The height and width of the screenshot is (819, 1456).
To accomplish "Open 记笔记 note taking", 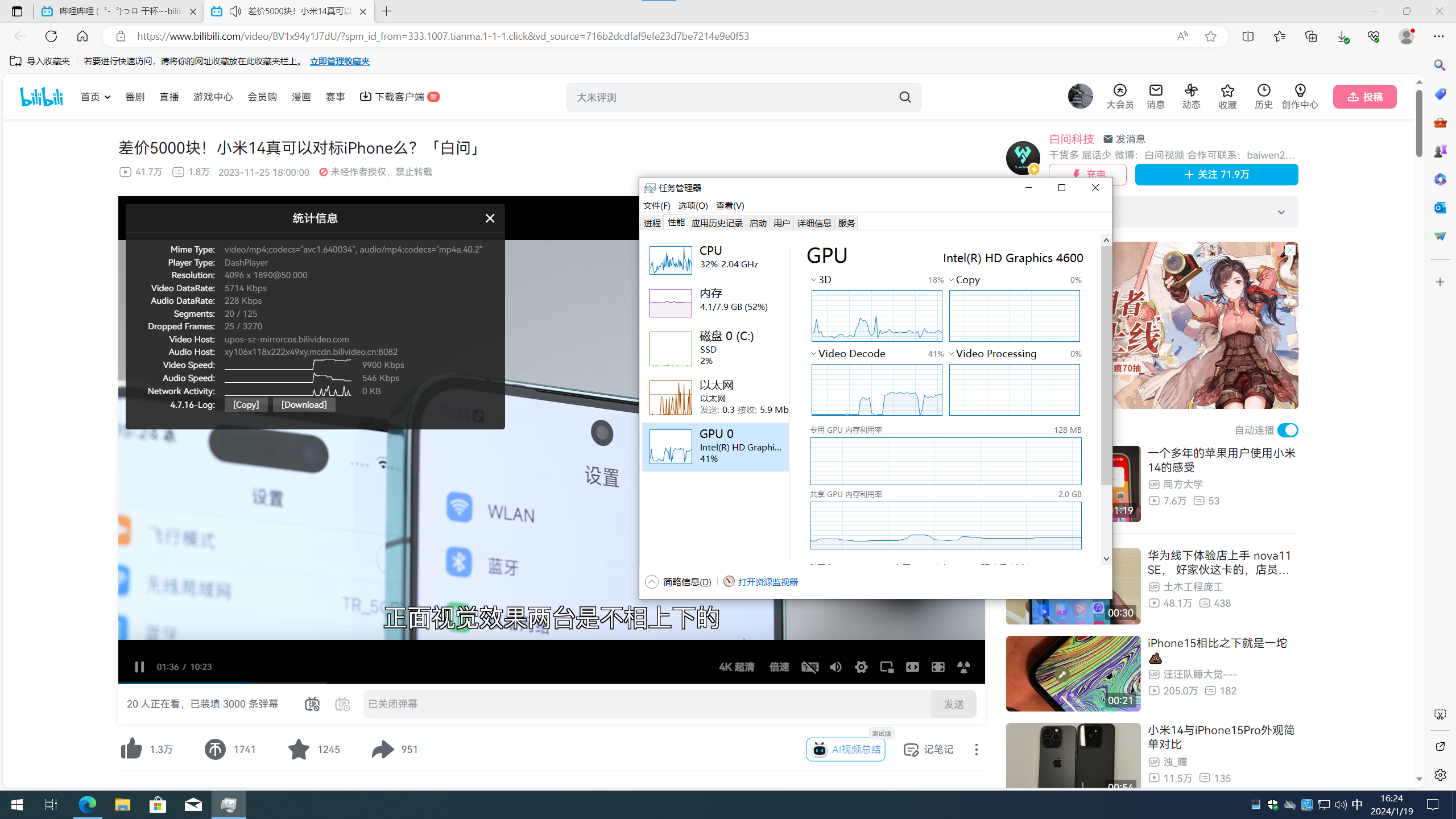I will [x=928, y=749].
